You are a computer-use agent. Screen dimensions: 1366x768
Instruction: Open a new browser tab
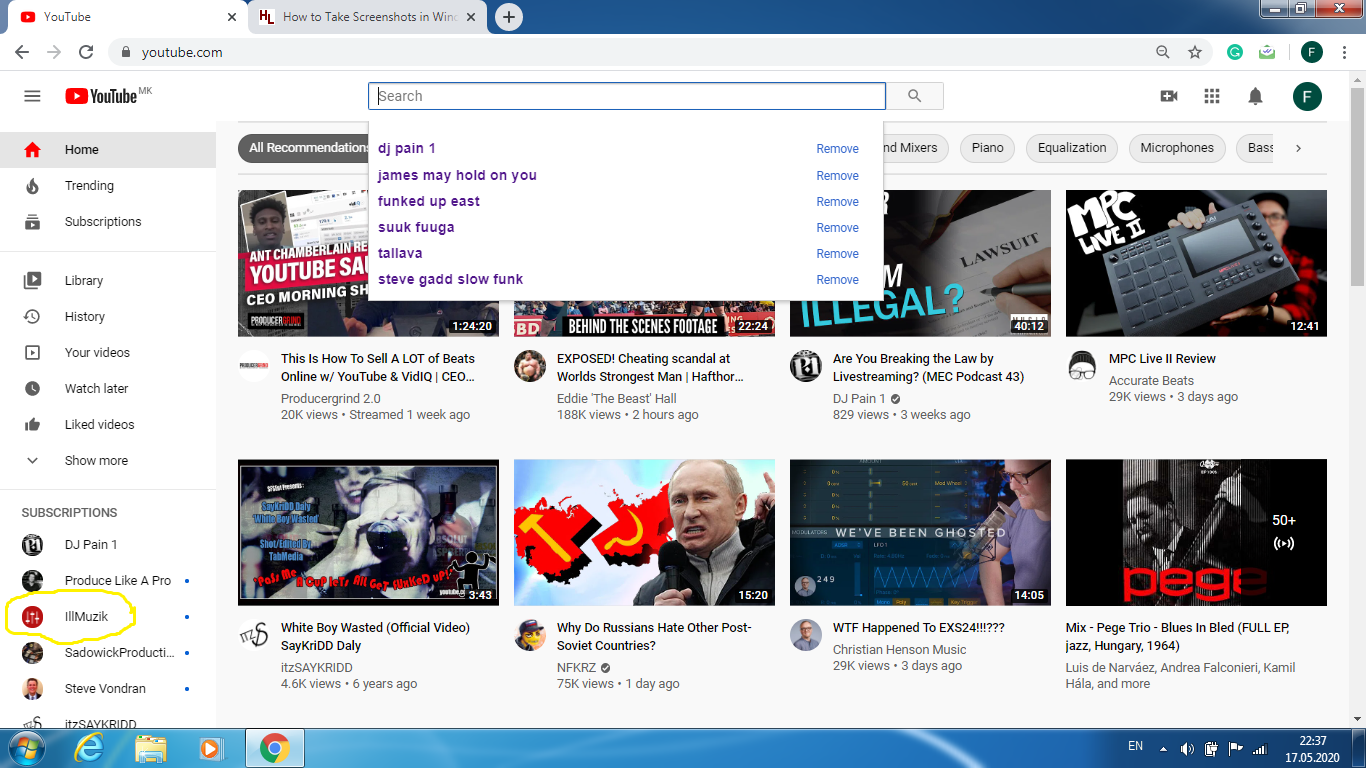509,17
